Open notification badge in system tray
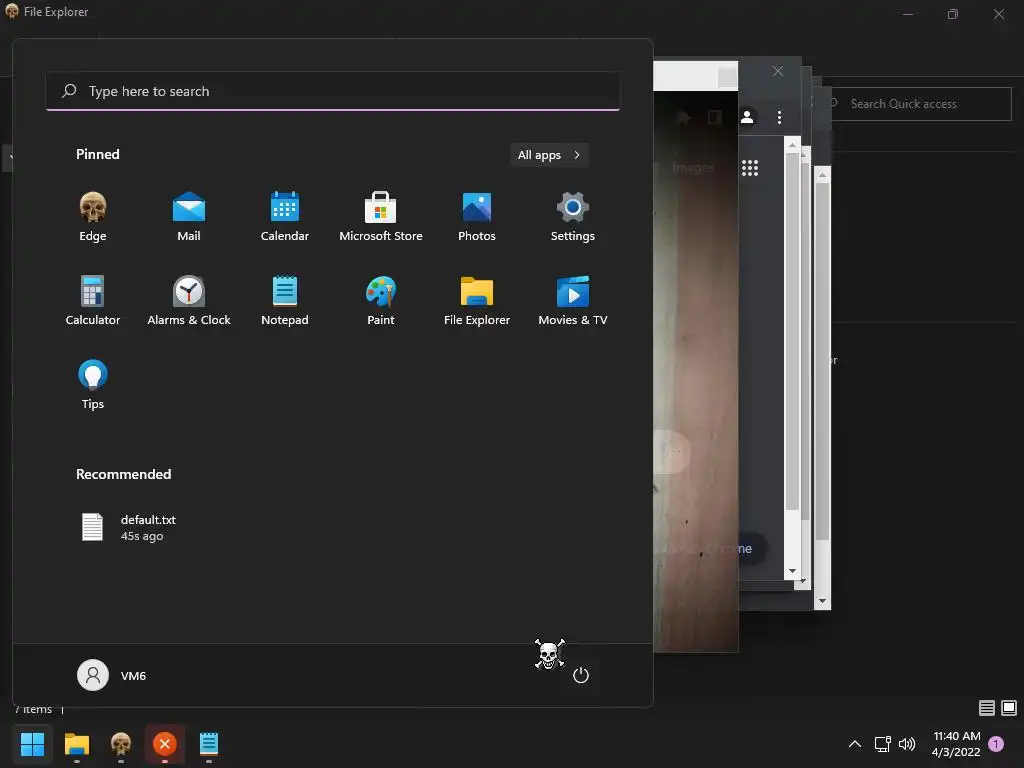The image size is (1024, 768). (x=996, y=744)
